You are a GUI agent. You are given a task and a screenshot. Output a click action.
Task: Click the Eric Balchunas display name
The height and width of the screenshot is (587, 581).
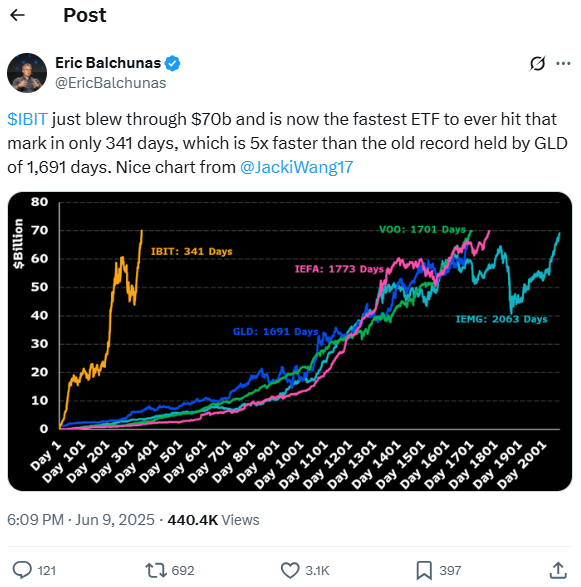tap(108, 63)
